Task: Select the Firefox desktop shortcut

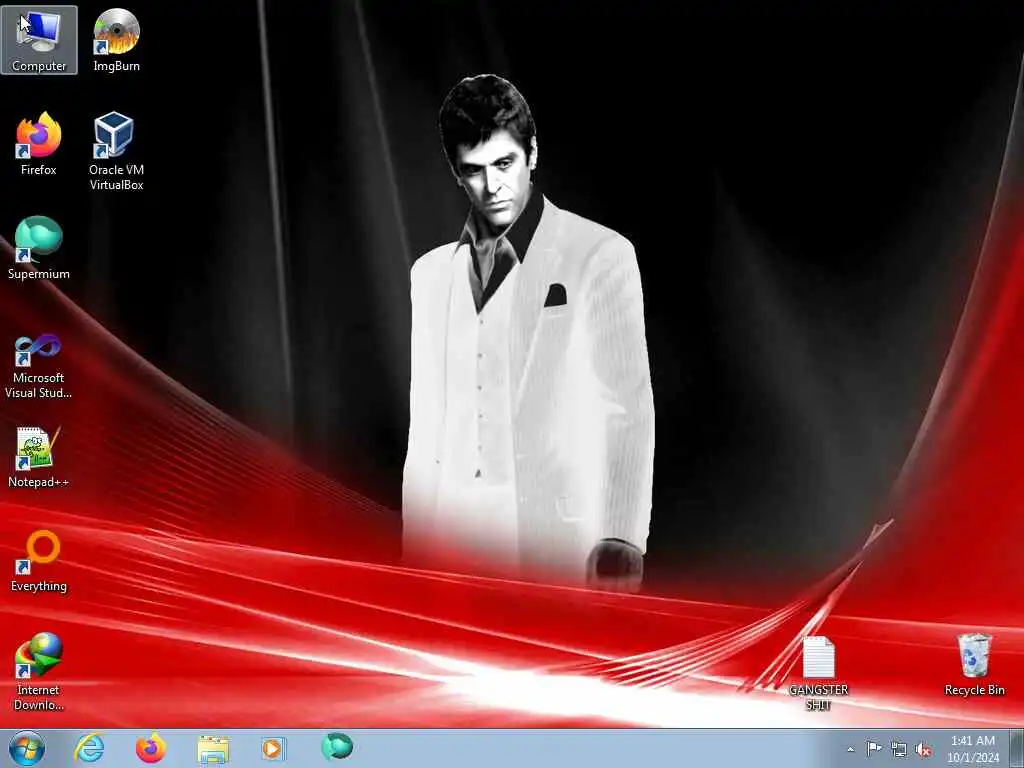Action: click(x=39, y=144)
